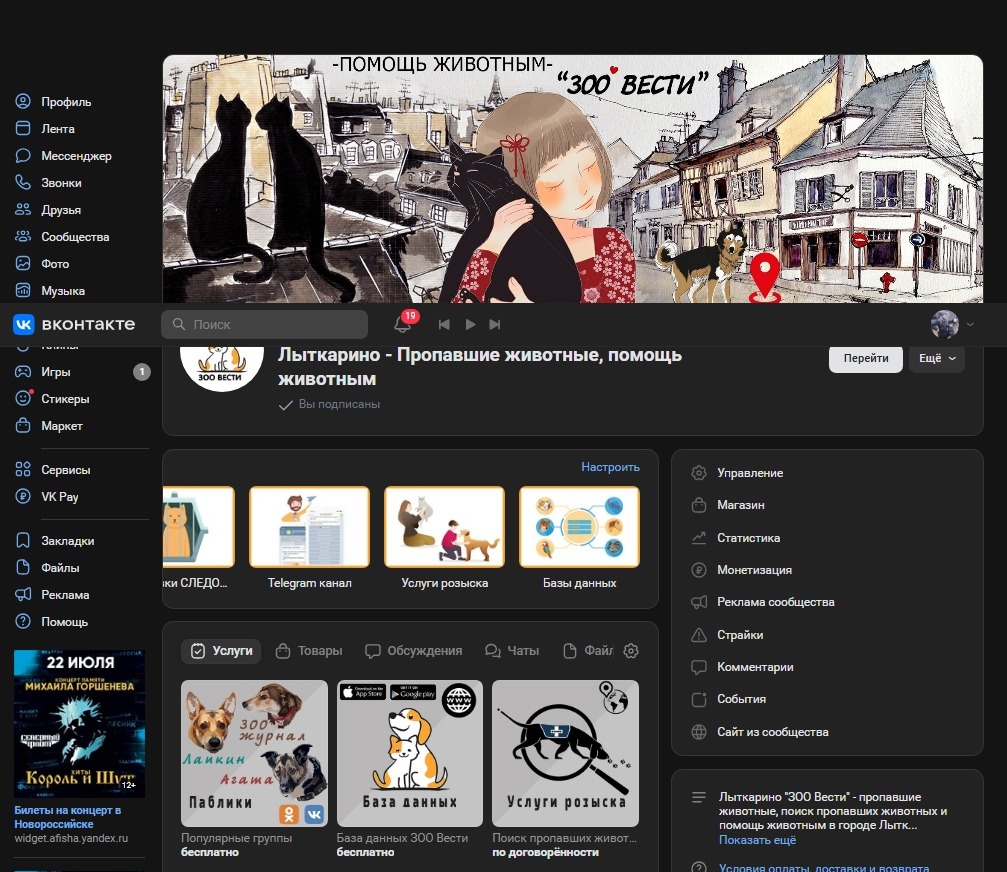Go to Друзья friends list
This screenshot has width=1007, height=872.
[x=48, y=209]
